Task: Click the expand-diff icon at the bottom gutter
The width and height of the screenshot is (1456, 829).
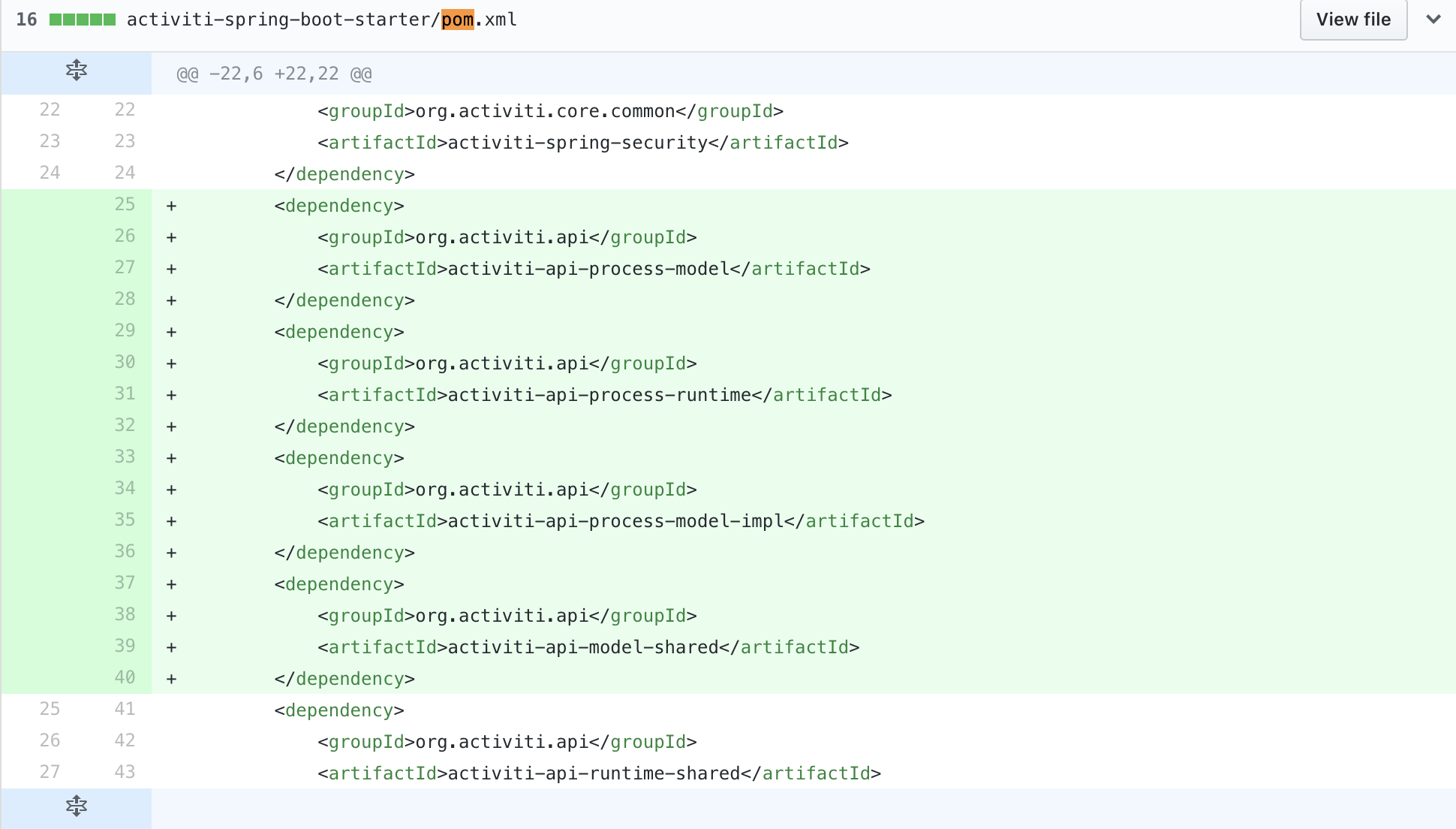Action: coord(76,806)
